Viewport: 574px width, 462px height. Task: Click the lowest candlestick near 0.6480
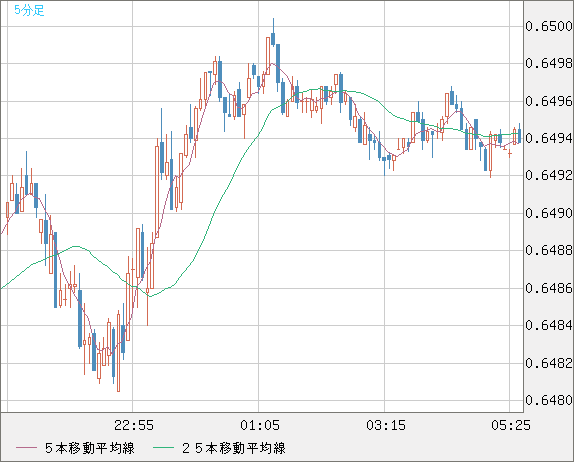point(118,351)
